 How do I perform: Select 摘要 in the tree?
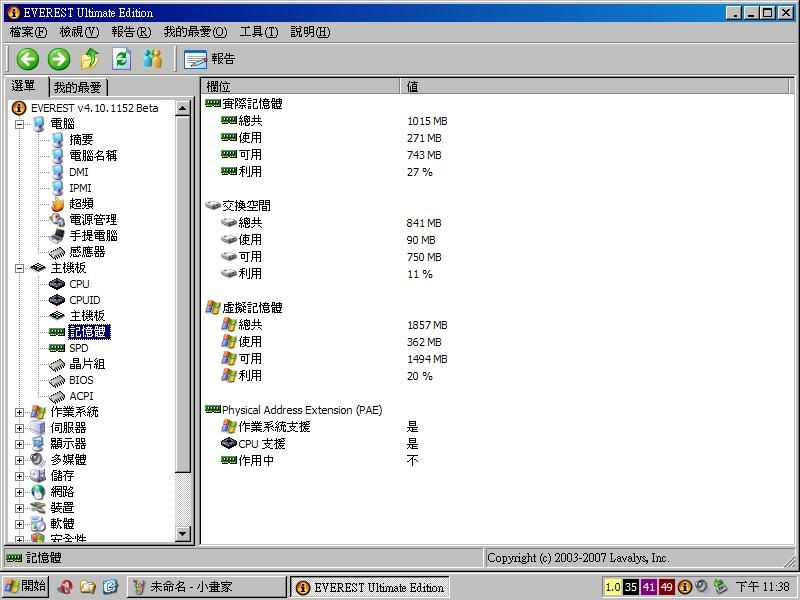pos(81,140)
